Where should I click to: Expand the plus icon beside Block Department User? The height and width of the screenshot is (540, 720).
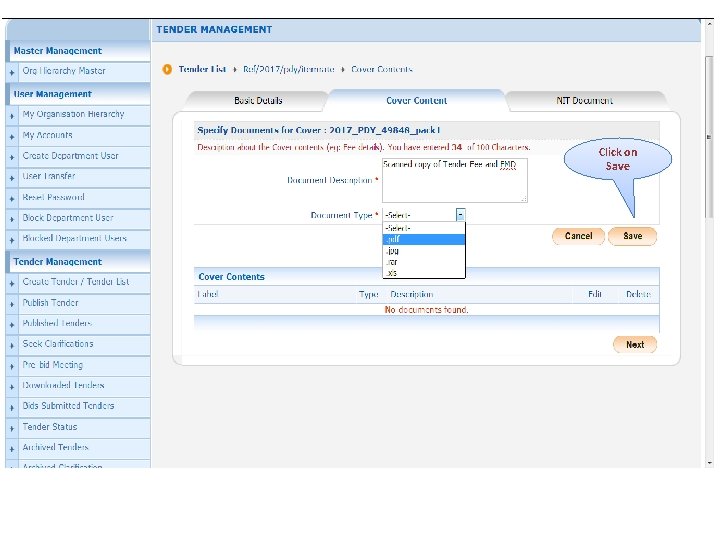pyautogui.click(x=12, y=219)
